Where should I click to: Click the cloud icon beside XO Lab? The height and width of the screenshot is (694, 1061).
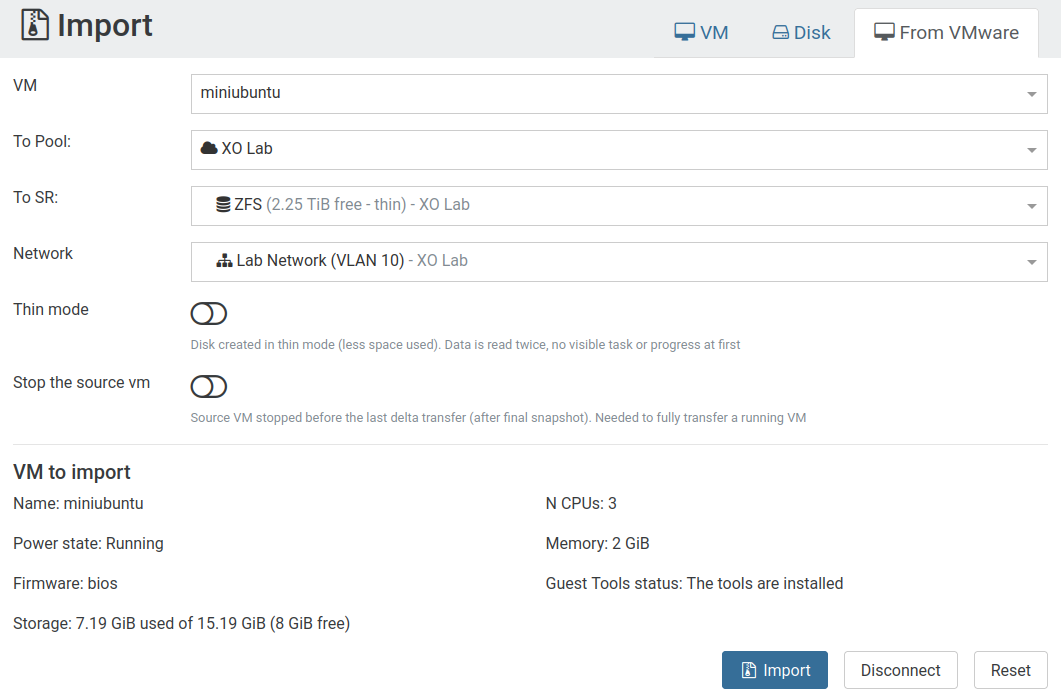(209, 148)
